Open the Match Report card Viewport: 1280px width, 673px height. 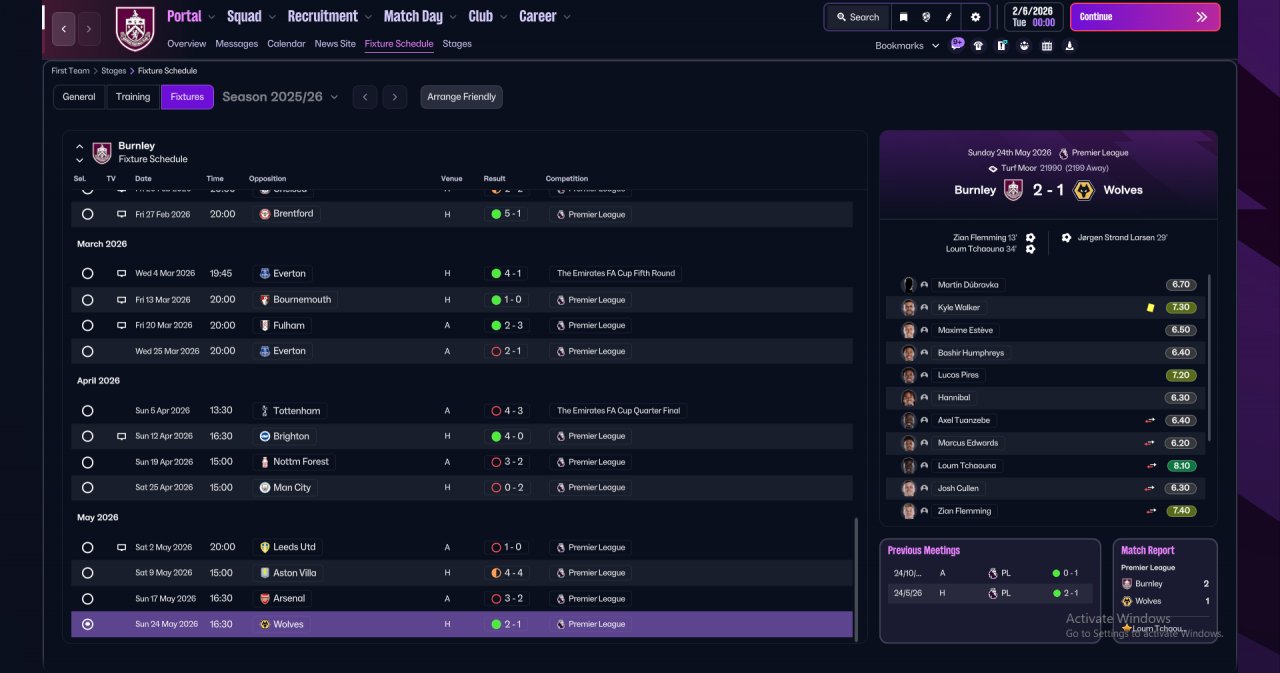click(1165, 591)
